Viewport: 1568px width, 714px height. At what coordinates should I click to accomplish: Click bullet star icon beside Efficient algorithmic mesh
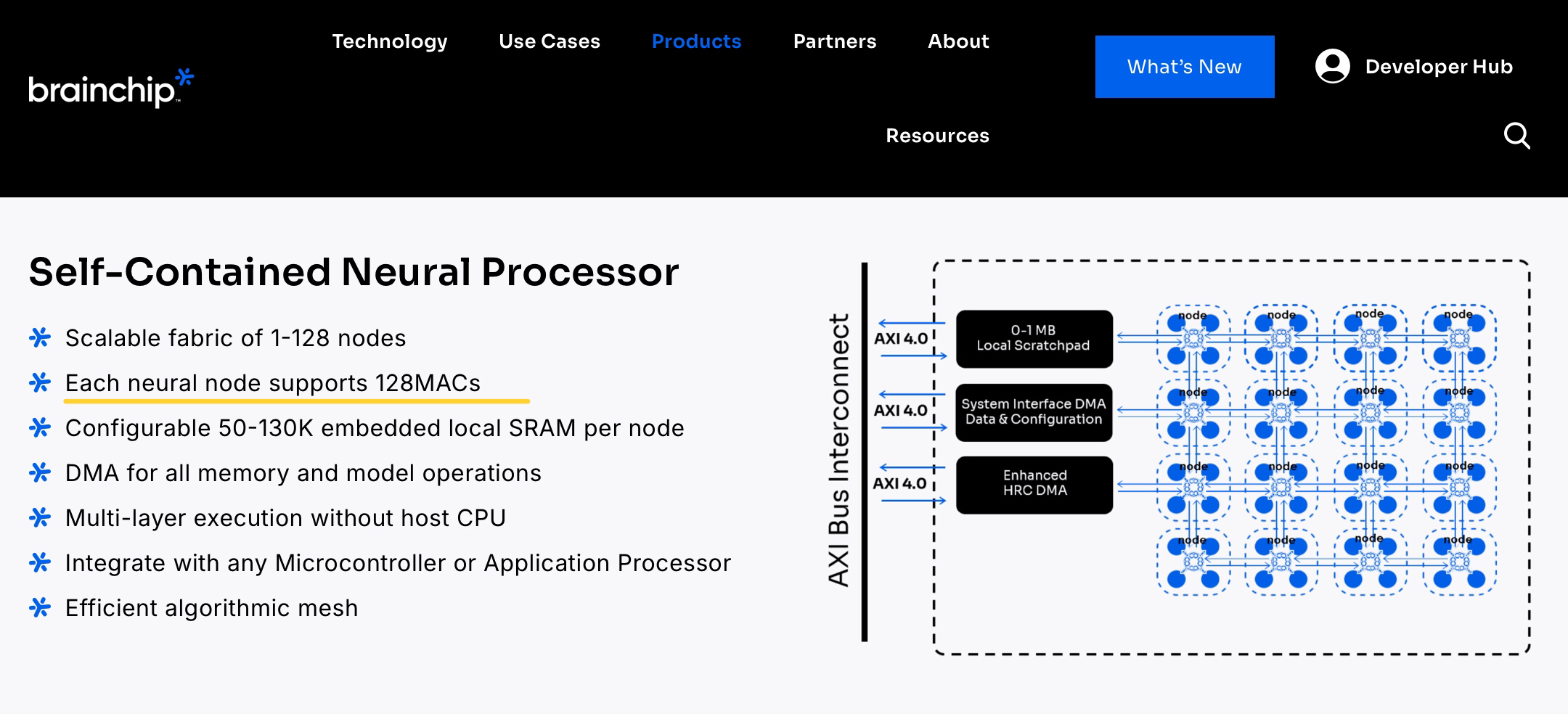40,607
